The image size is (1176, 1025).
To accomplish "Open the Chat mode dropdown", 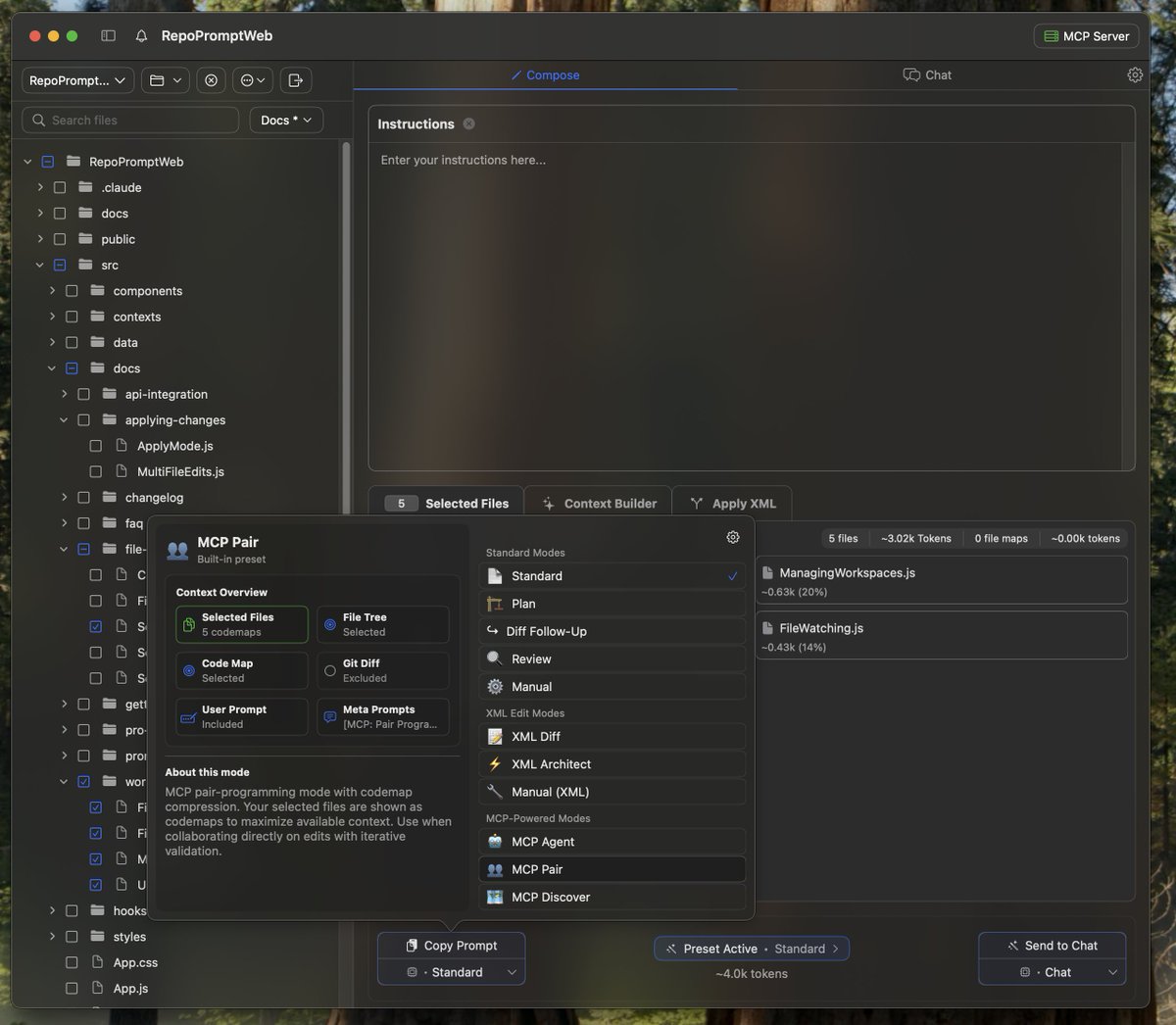I will click(x=1053, y=972).
